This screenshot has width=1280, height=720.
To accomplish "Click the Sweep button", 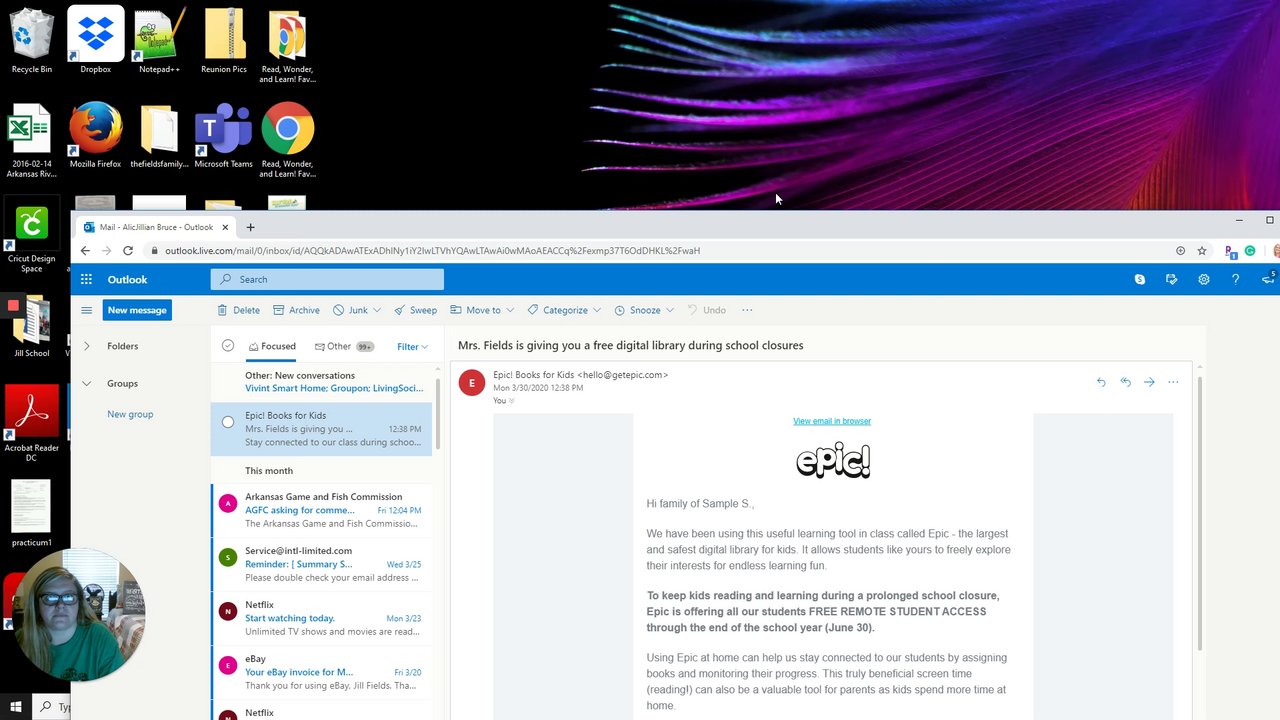I will tap(415, 310).
